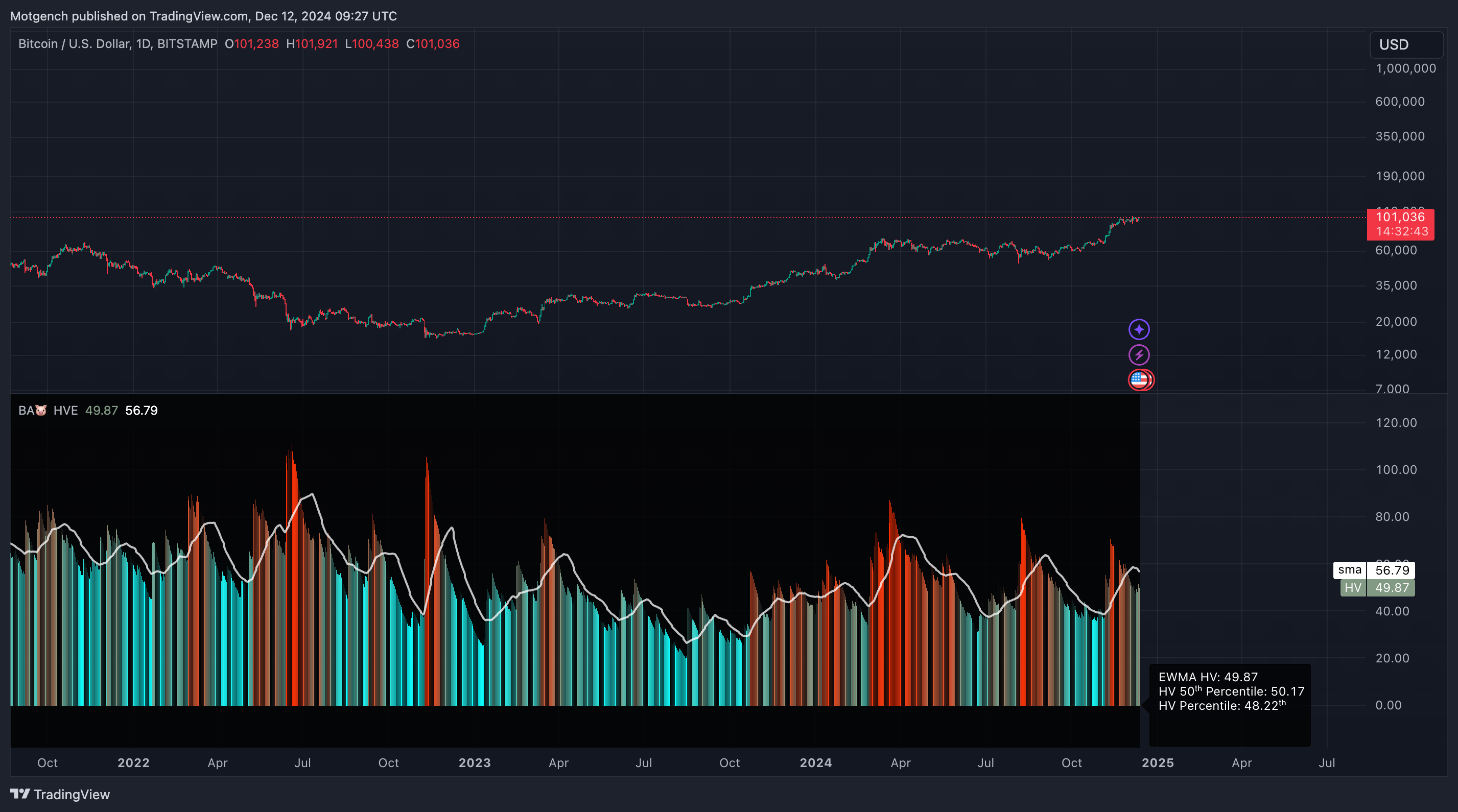
Task: Click the HVE indicator legend name
Action: (66, 410)
